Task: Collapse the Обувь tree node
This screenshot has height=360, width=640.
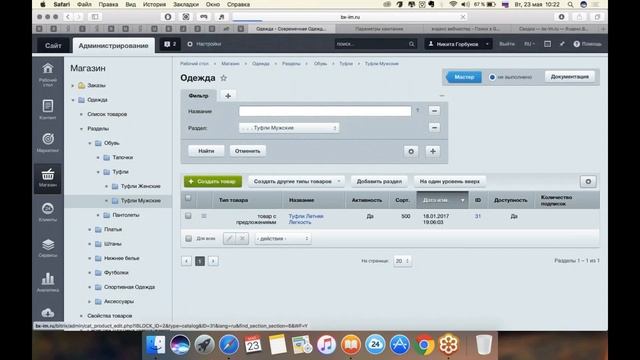Action: point(90,143)
